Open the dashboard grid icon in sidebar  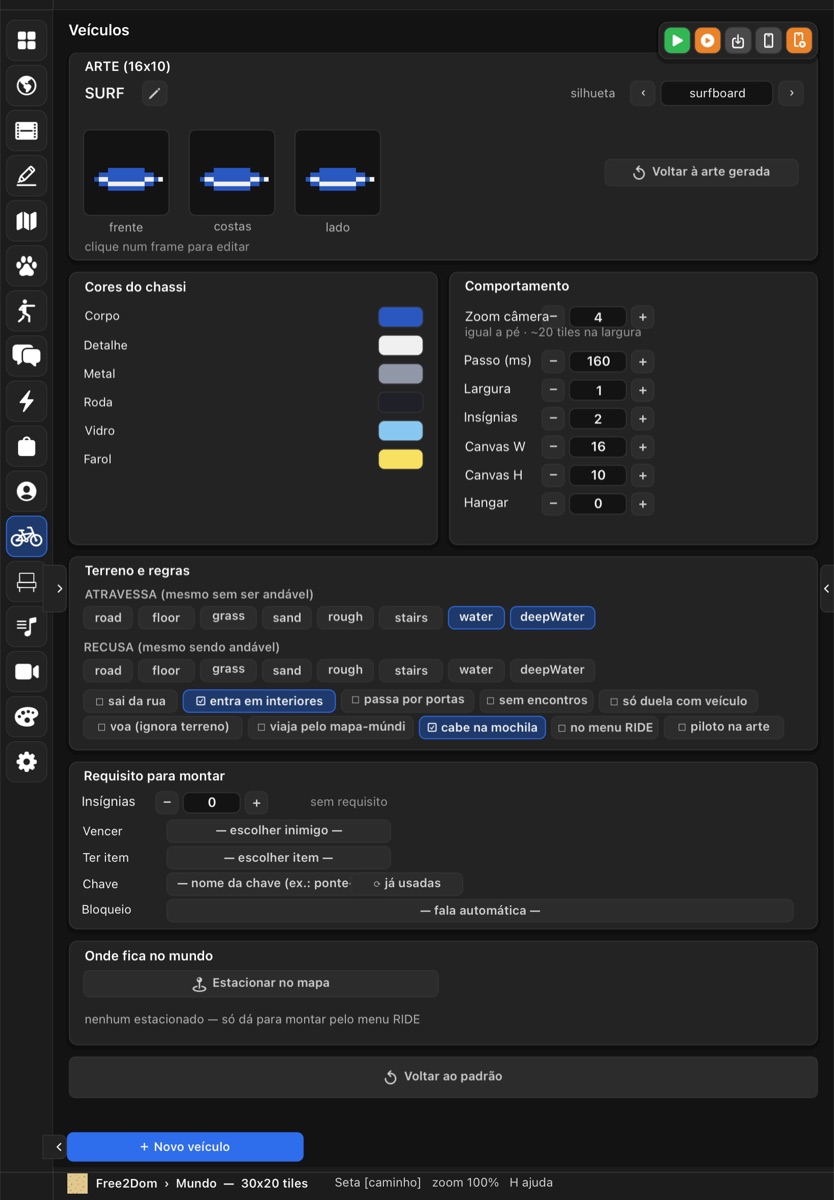pos(27,40)
